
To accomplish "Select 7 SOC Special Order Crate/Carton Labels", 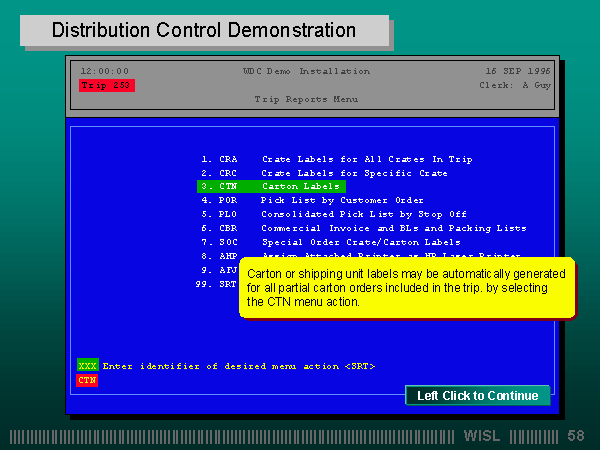I will pos(331,242).
